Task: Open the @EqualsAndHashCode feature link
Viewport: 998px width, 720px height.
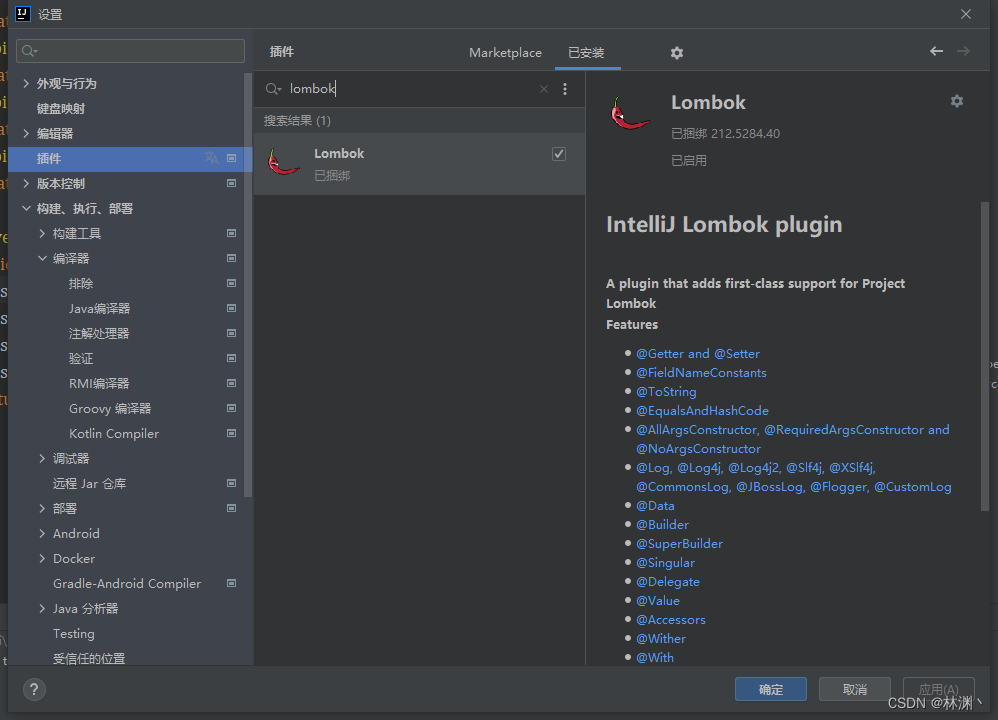Action: (x=702, y=411)
